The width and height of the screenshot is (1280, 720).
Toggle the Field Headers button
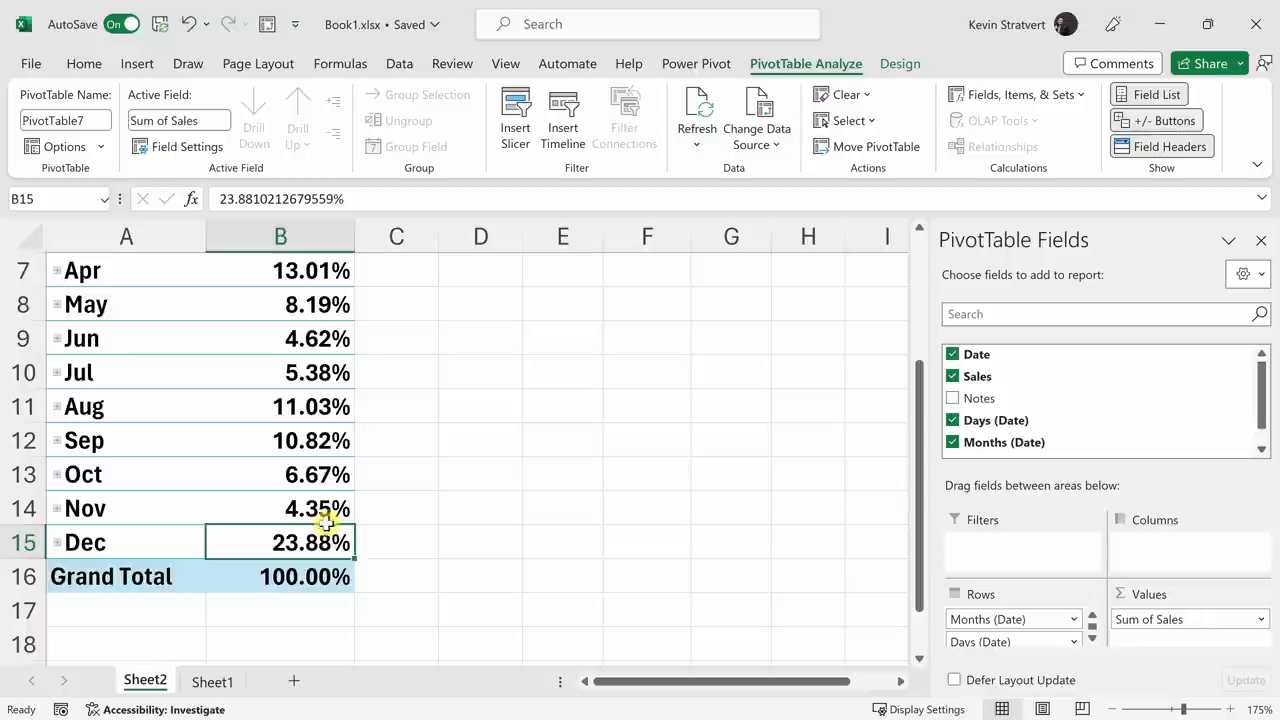click(1162, 146)
